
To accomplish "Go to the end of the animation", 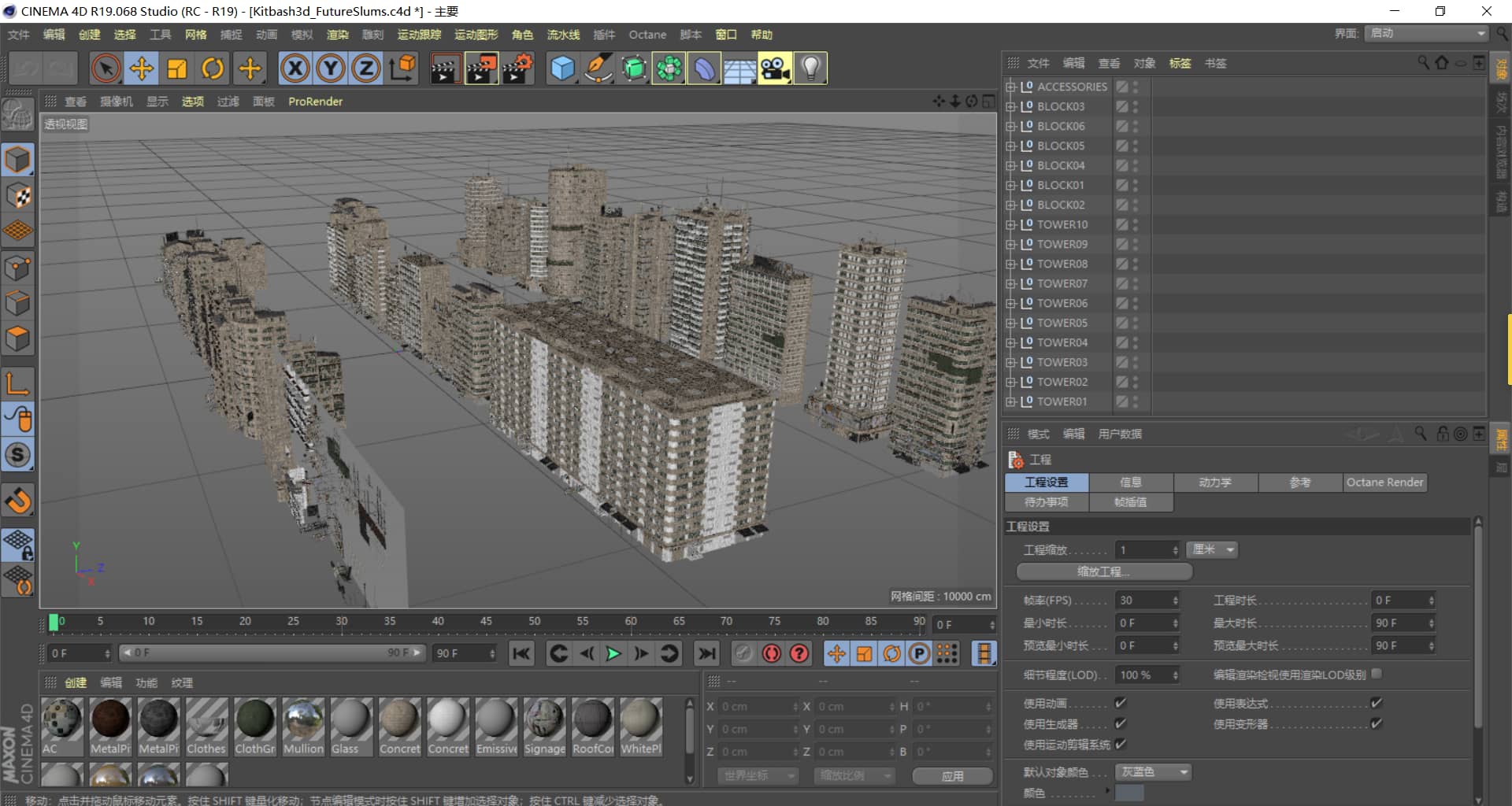I will [706, 653].
